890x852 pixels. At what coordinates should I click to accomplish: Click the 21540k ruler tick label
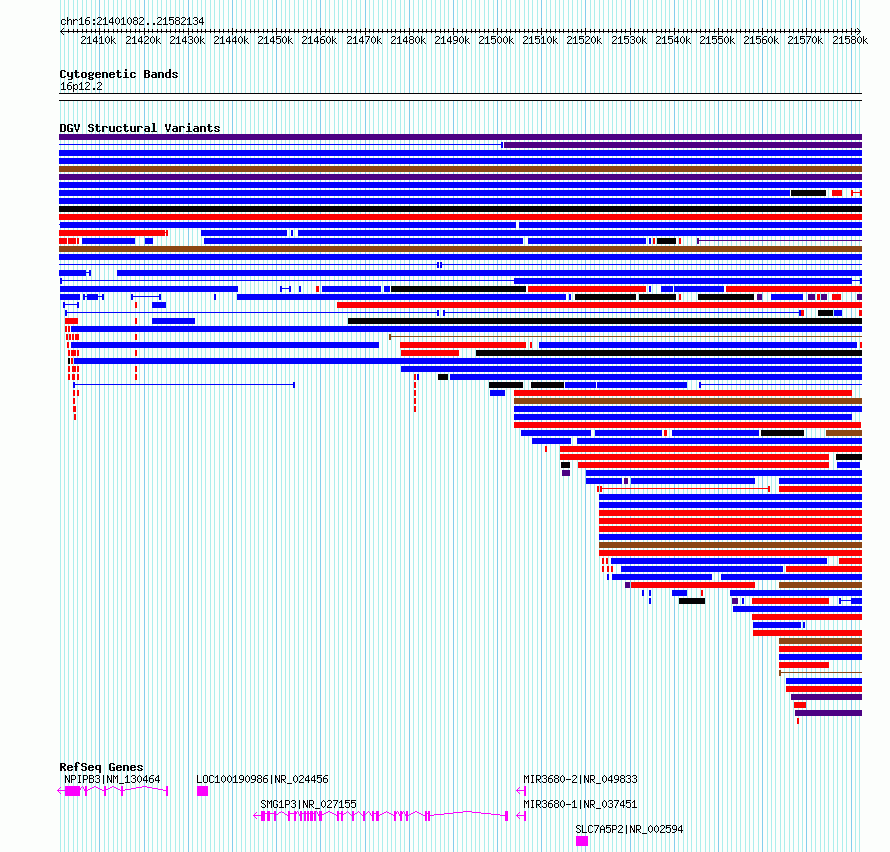click(x=673, y=40)
